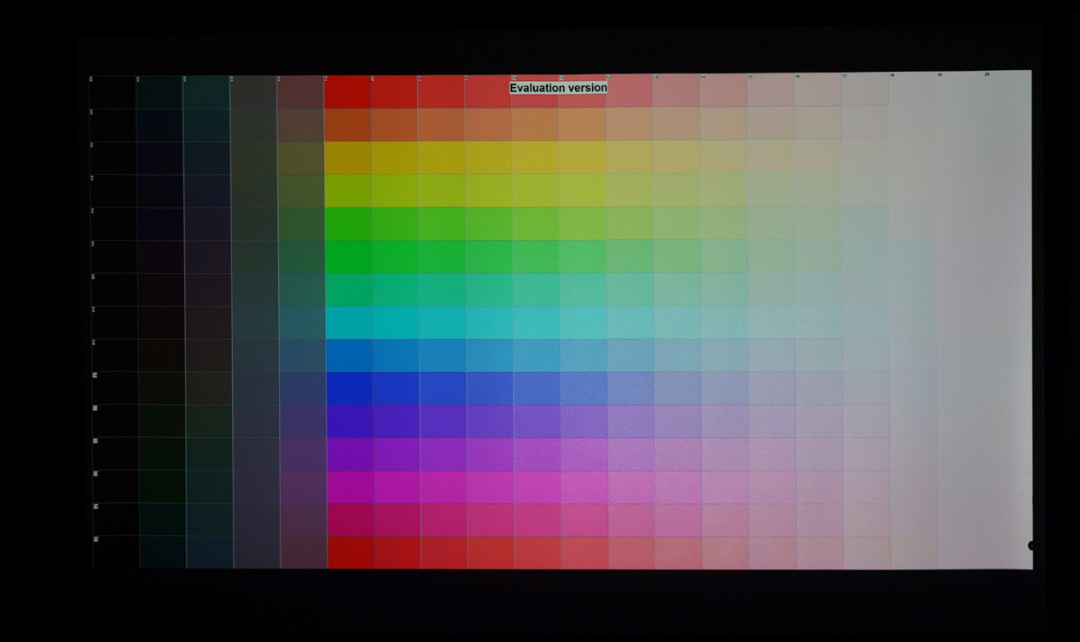Viewport: 1080px width, 642px height.
Task: Select the orange swatch directly below the watermark
Action: pos(535,125)
